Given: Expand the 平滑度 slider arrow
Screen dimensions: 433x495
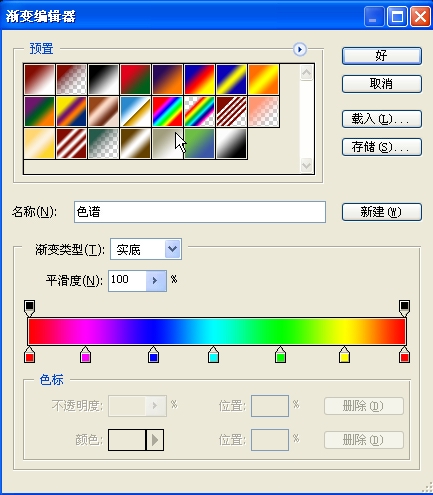Looking at the screenshot, I should 156,281.
